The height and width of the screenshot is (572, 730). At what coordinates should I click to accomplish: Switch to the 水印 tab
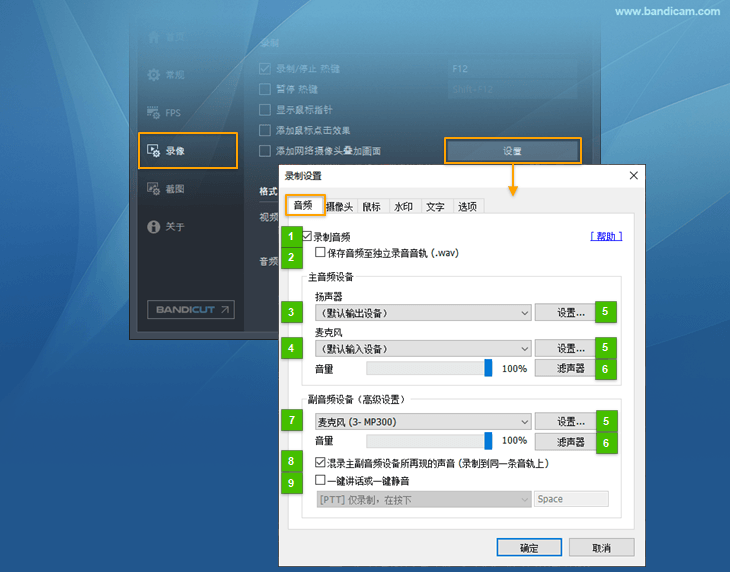point(404,207)
